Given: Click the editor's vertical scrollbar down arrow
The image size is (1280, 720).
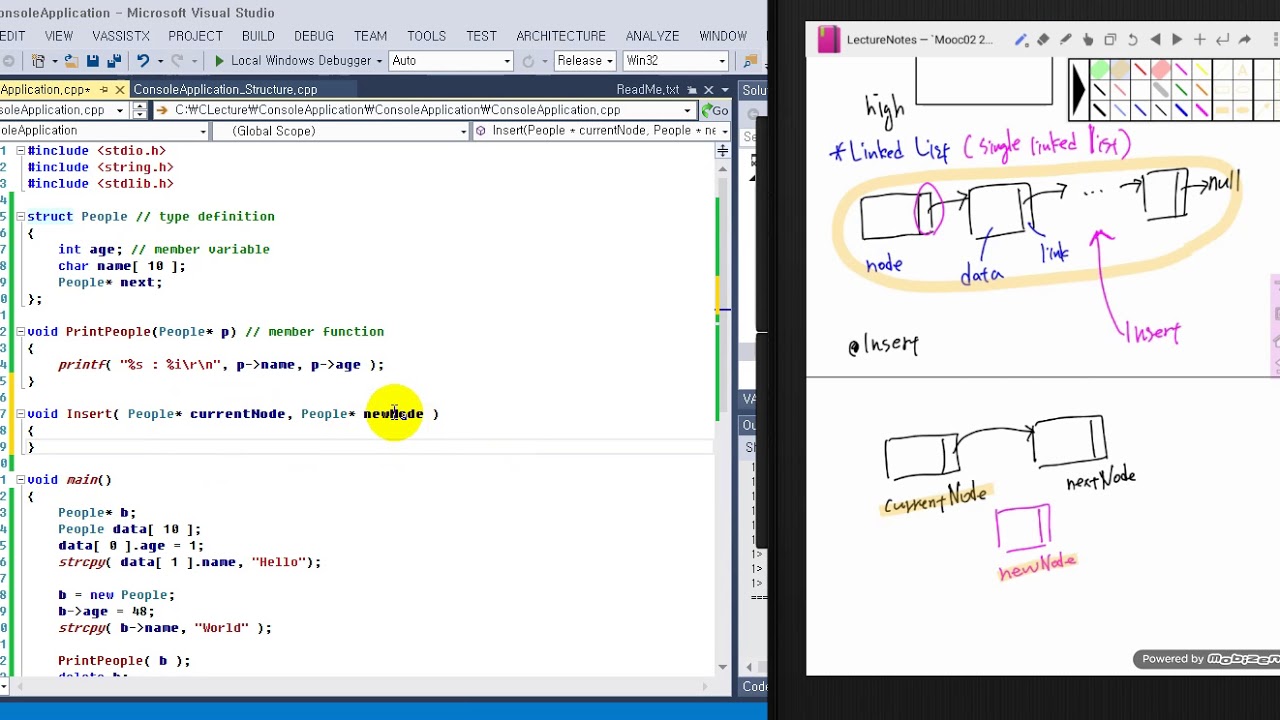Looking at the screenshot, I should tap(723, 667).
